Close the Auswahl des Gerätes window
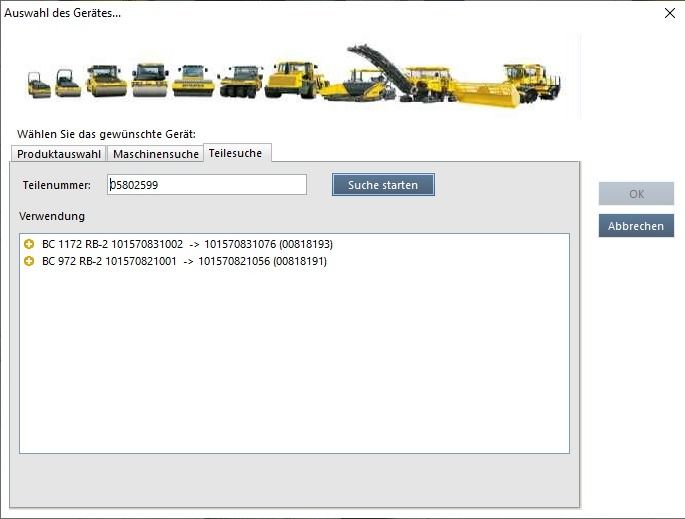 click(x=669, y=13)
